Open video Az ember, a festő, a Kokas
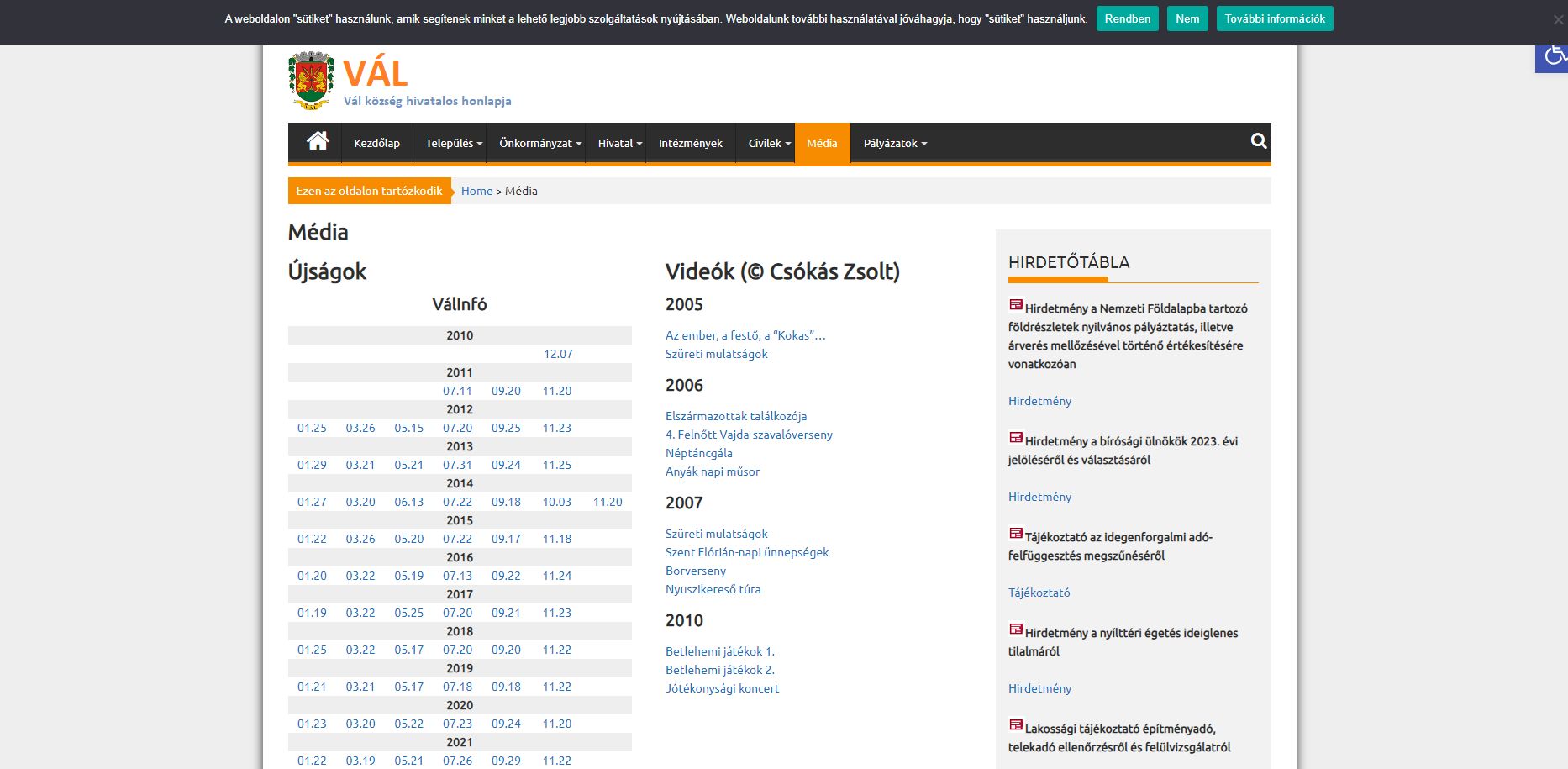Viewport: 1568px width, 769px height. pos(745,335)
